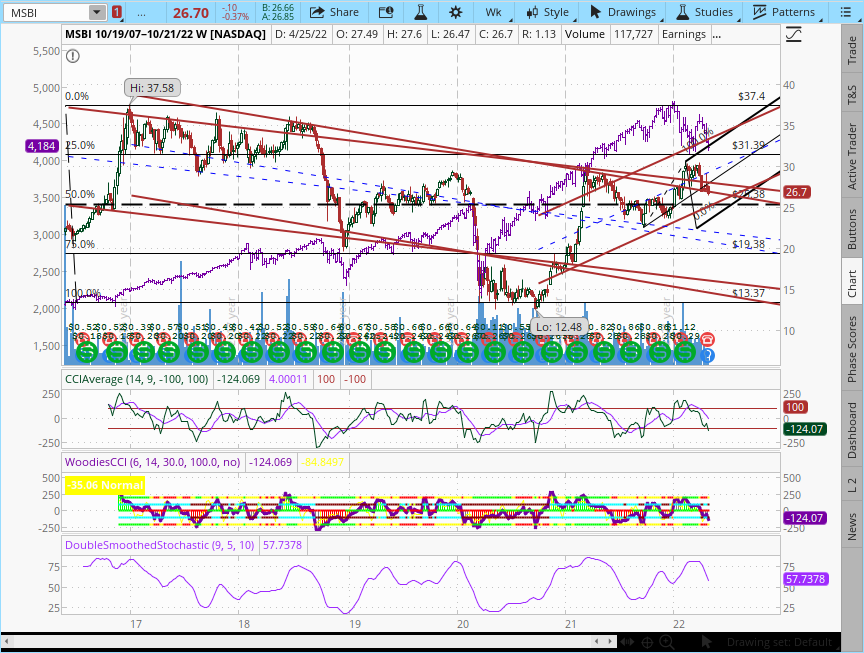This screenshot has width=864, height=653.
Task: Click the scroll-left arrow on the bottom scrollbar
Action: coord(596,642)
